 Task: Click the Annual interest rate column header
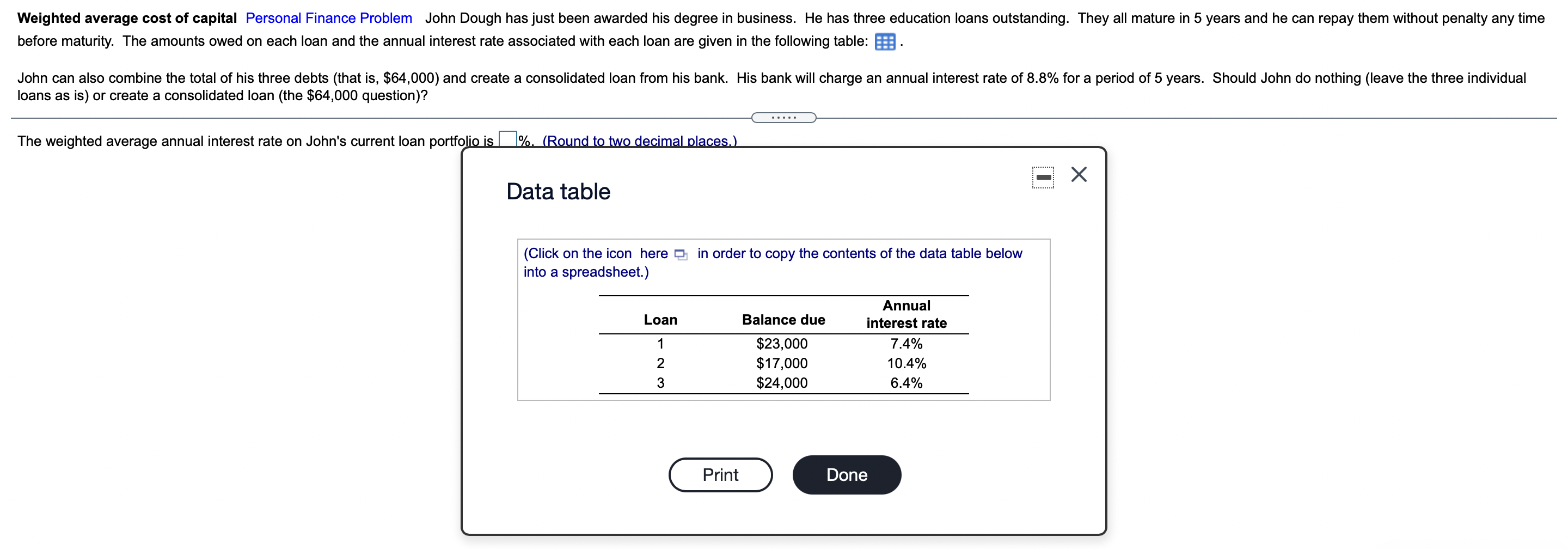(x=906, y=314)
